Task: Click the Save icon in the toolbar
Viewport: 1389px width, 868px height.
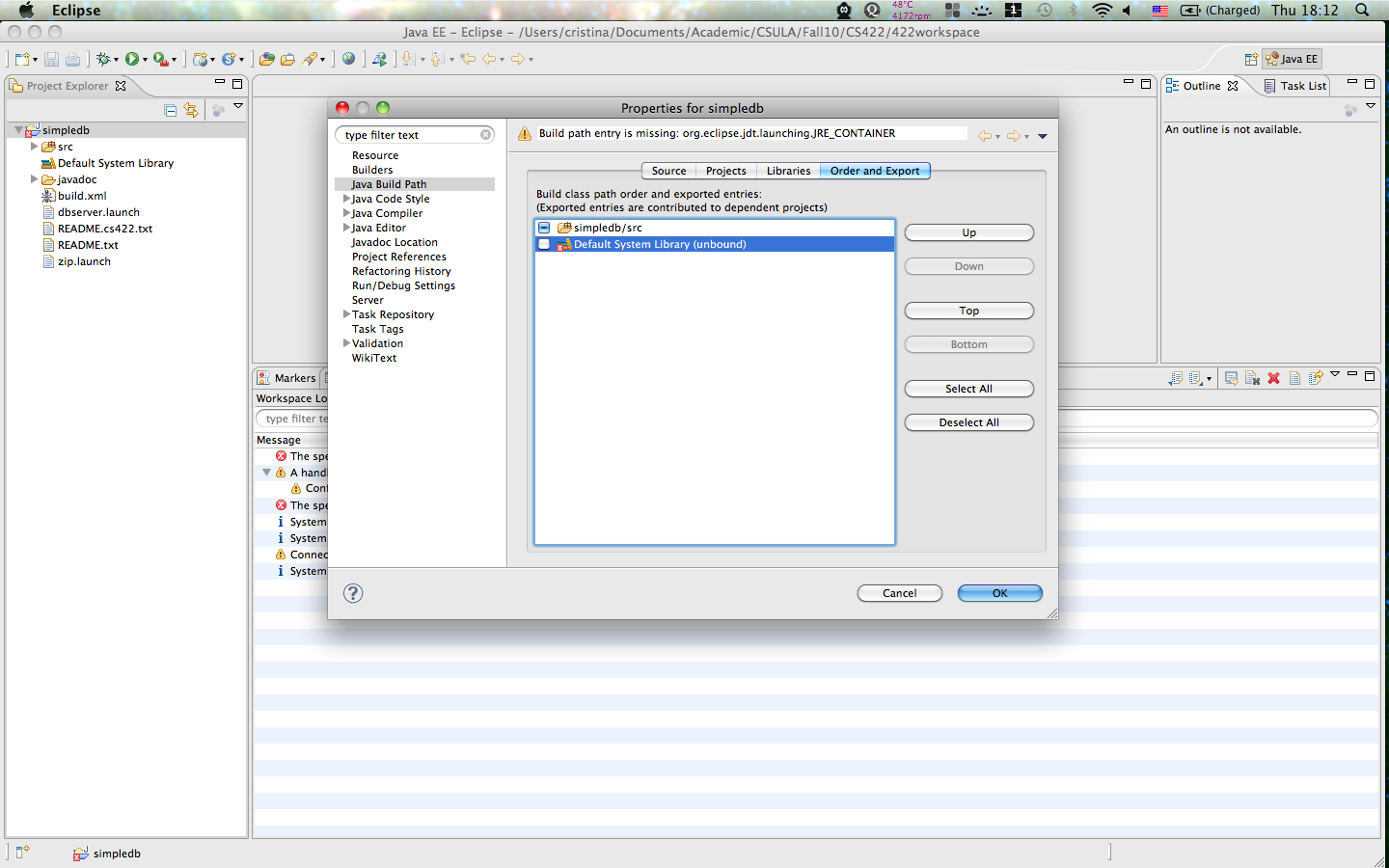Action: [51, 59]
